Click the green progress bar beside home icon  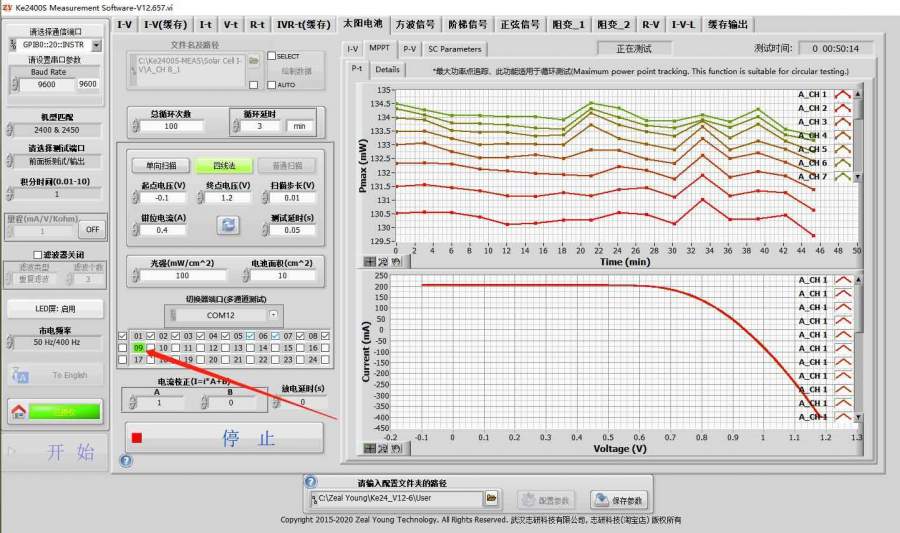tap(65, 411)
